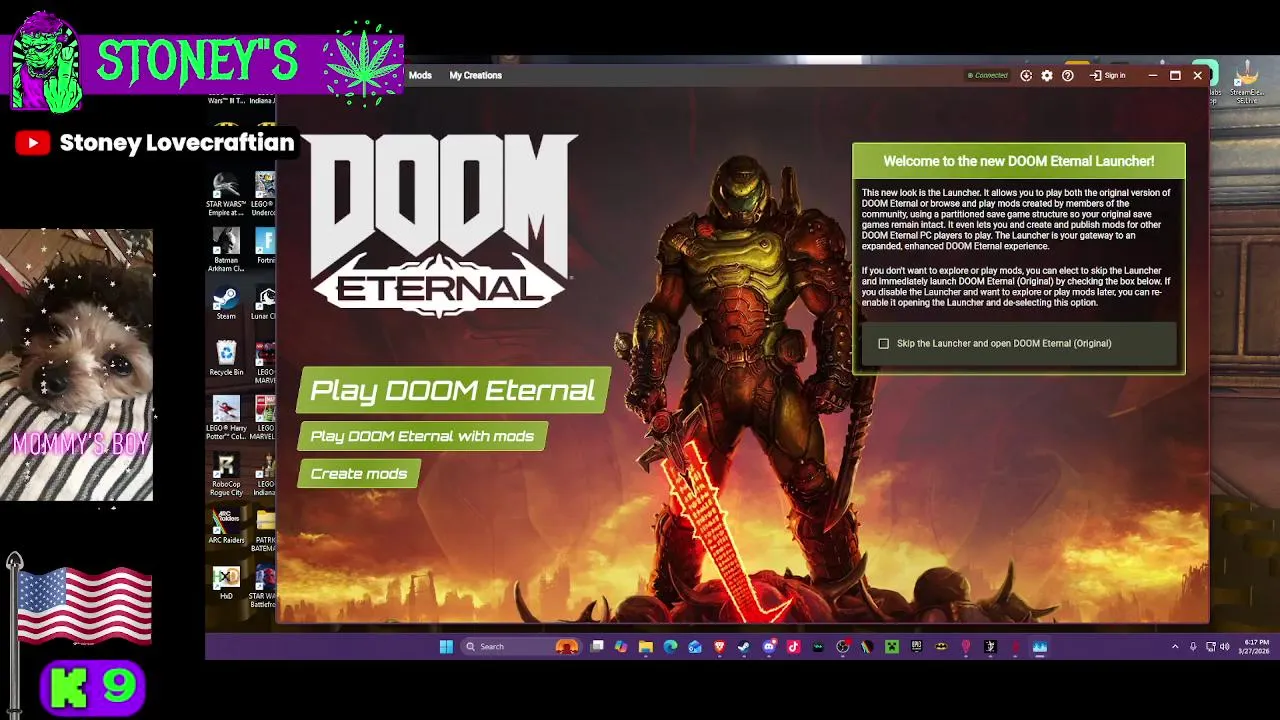Click Sign in link

pos(1108,76)
